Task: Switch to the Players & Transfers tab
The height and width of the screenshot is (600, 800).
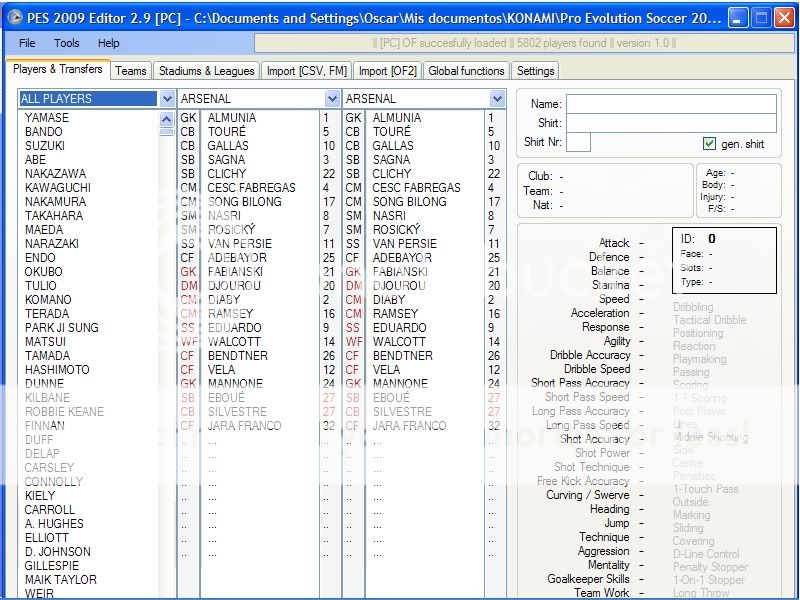Action: coord(58,69)
